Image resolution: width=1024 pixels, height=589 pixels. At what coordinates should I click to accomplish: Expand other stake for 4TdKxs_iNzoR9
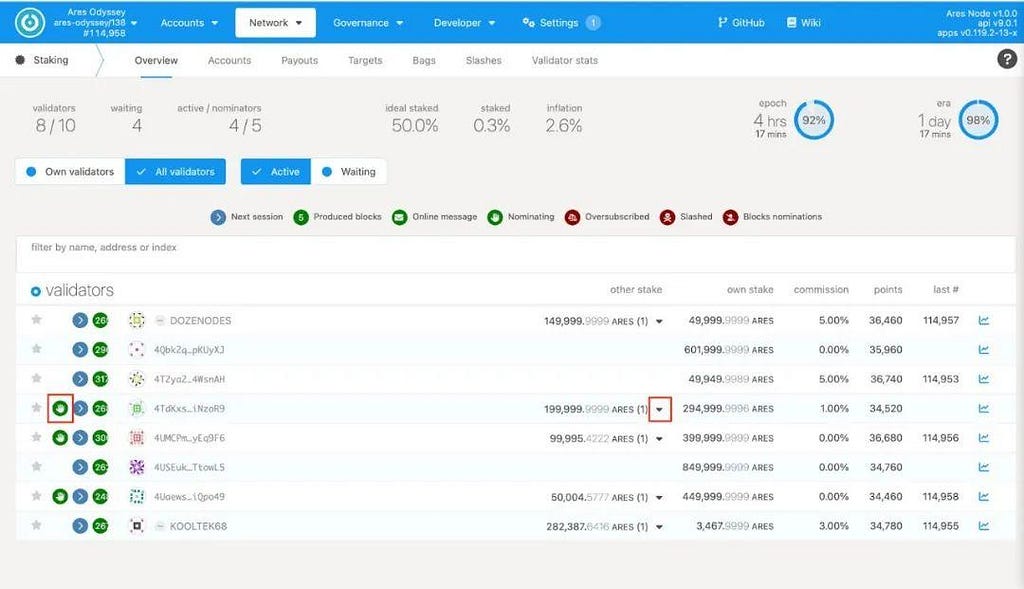(x=660, y=409)
